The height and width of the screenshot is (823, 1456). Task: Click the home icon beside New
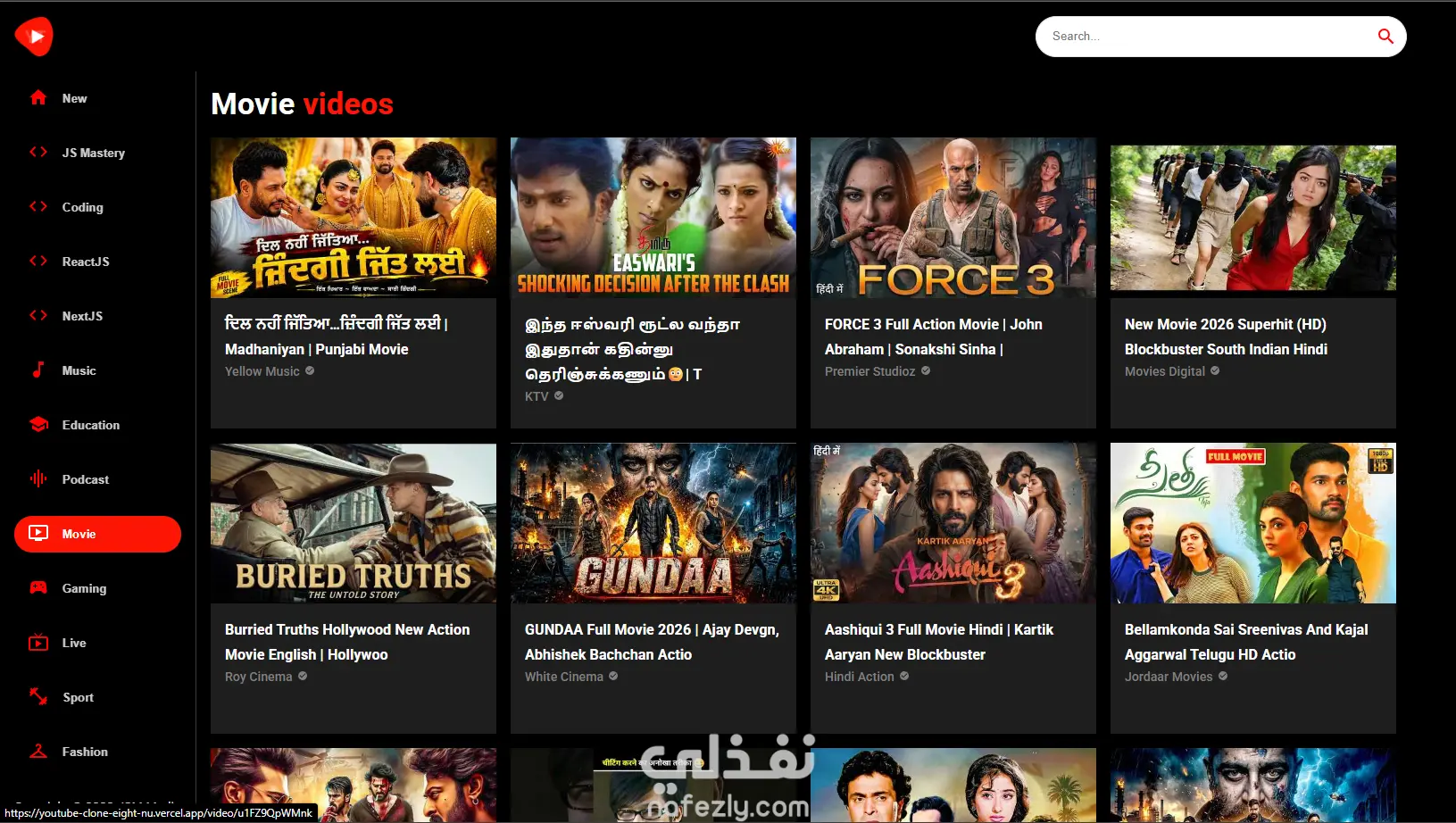[x=38, y=98]
